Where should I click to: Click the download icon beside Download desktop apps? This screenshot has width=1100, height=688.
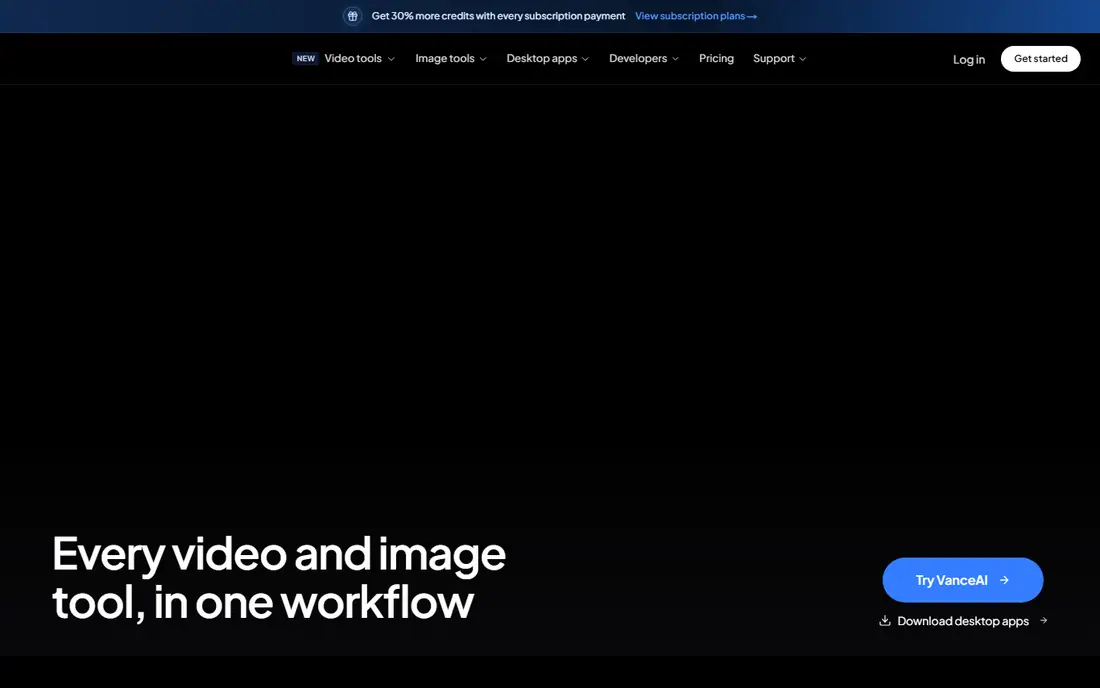(885, 621)
